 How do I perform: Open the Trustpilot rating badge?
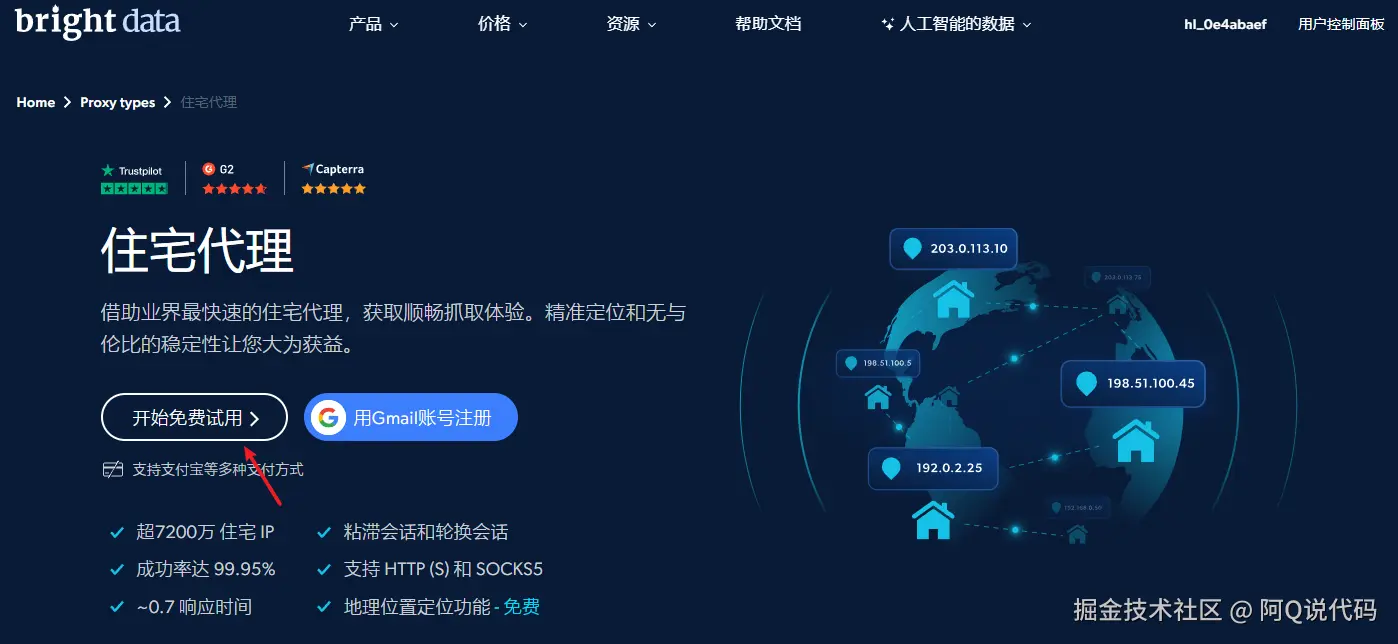tap(134, 179)
